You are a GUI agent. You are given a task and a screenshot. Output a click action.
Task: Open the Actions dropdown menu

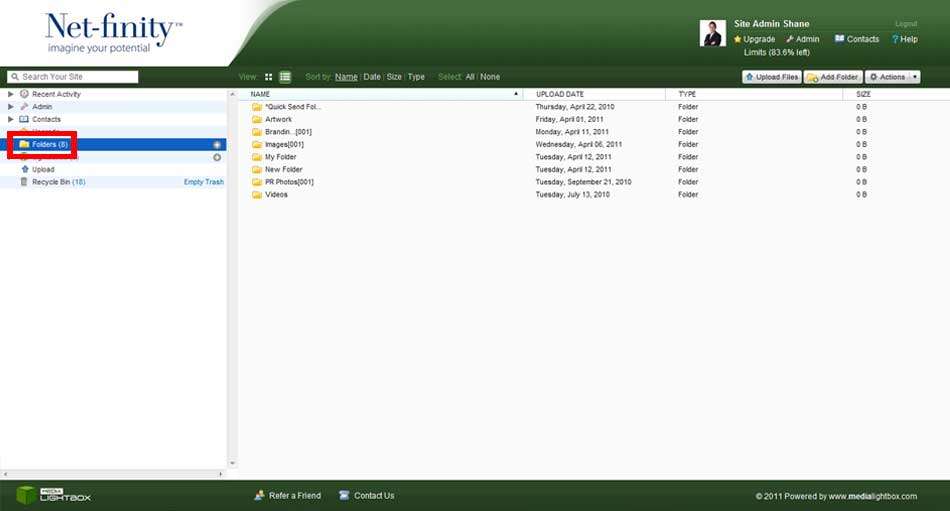click(892, 77)
